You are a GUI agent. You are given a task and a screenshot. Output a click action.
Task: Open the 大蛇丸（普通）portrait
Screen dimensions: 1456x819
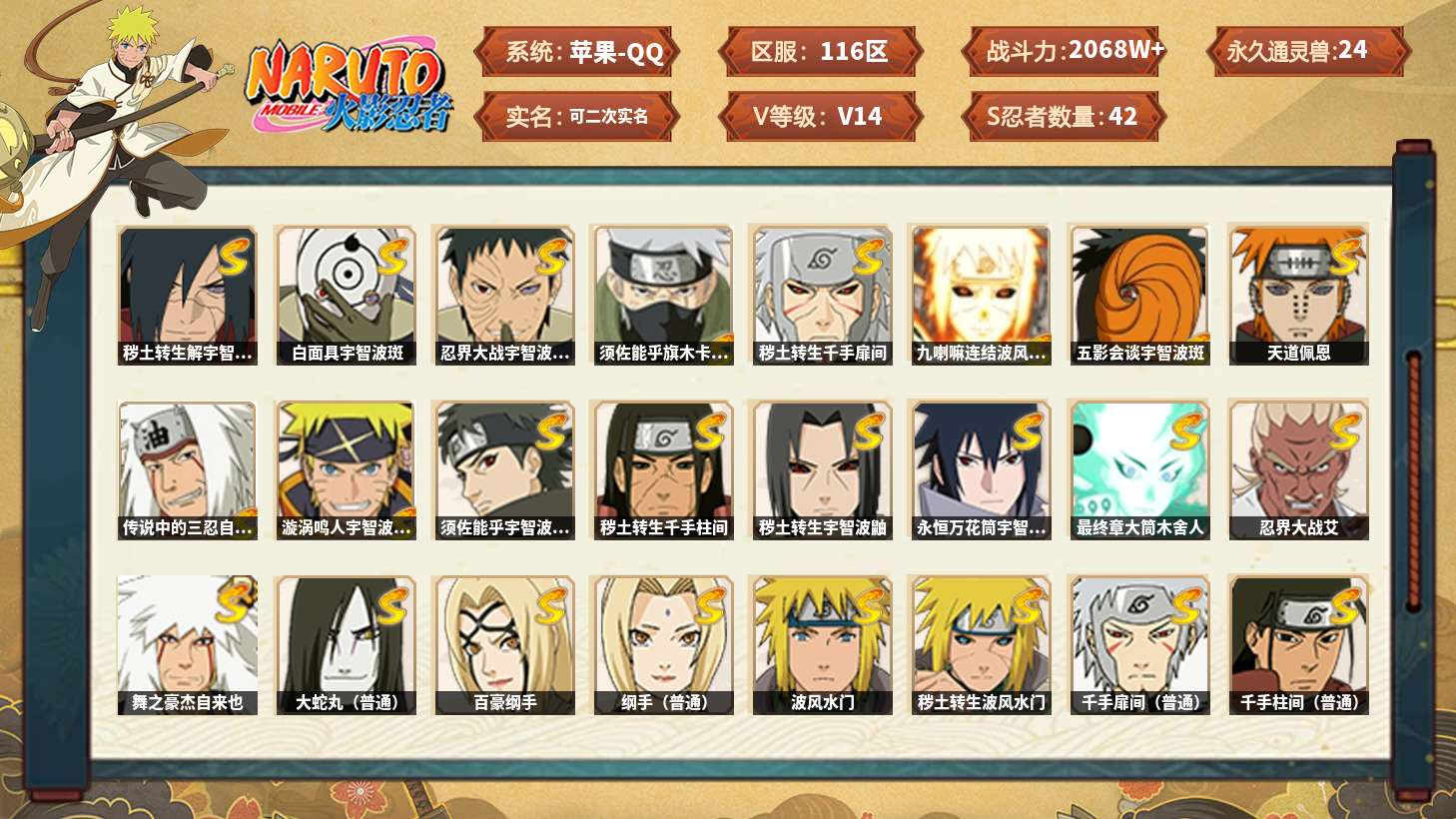coord(347,645)
